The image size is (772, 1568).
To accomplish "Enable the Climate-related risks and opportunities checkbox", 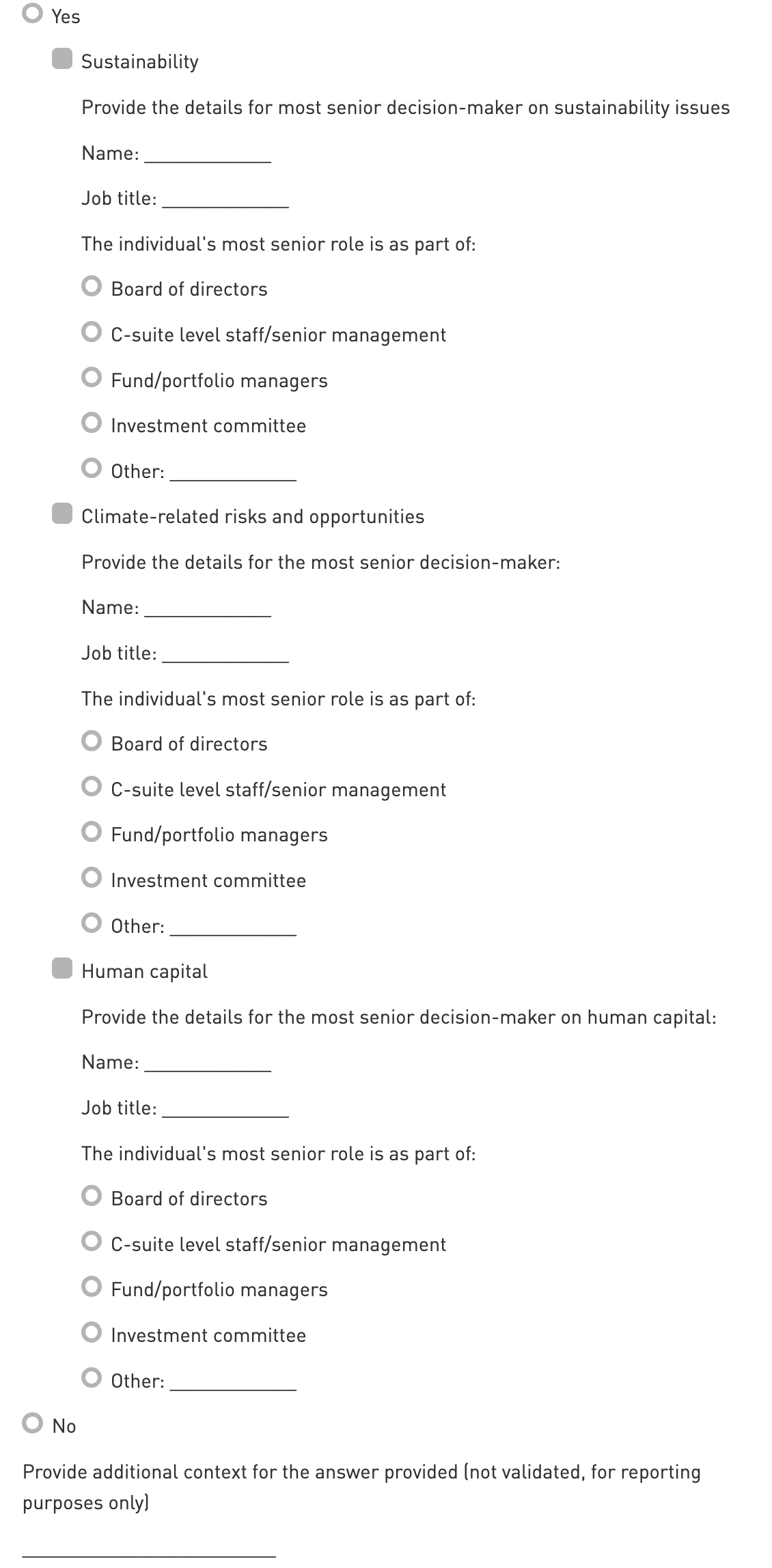I will [62, 514].
